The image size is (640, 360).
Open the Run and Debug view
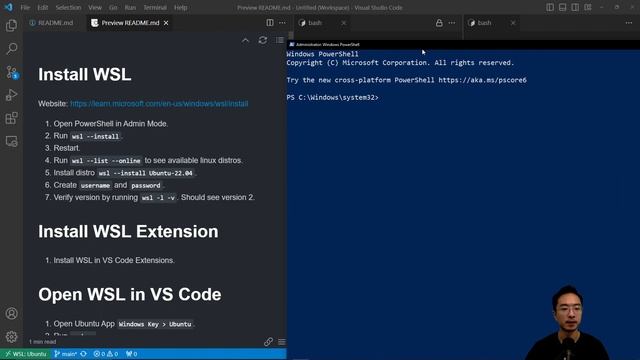pos(11,95)
